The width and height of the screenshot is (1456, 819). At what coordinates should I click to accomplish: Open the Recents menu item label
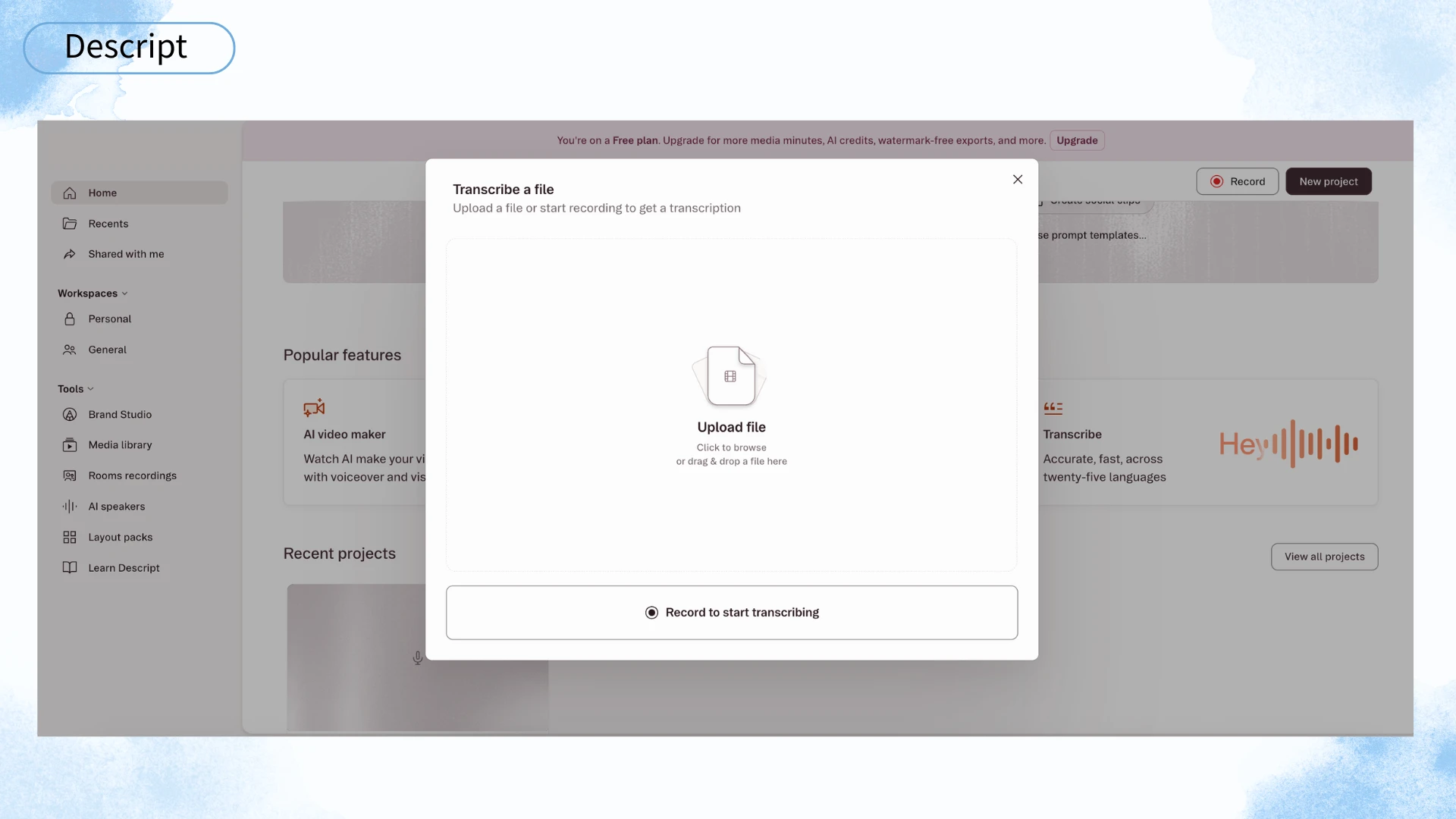108,224
